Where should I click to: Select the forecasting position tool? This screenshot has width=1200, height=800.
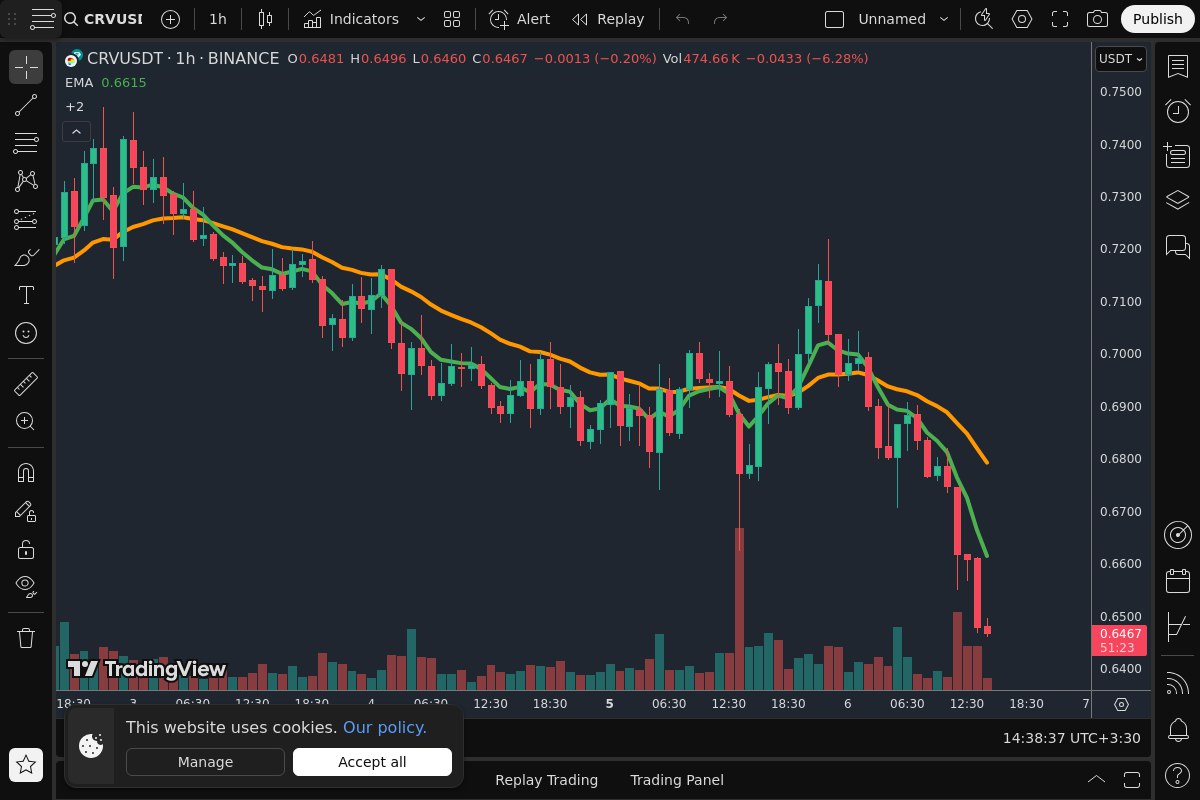coord(26,219)
